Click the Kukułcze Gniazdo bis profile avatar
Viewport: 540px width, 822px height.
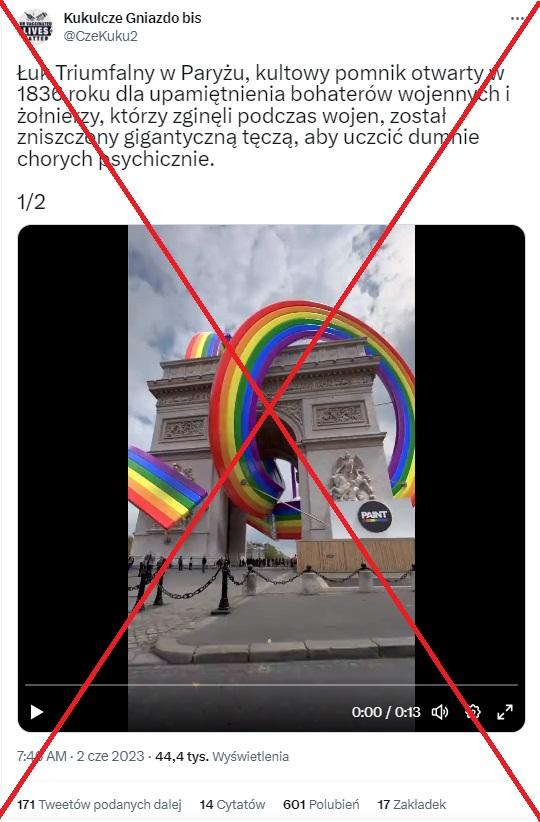click(35, 26)
